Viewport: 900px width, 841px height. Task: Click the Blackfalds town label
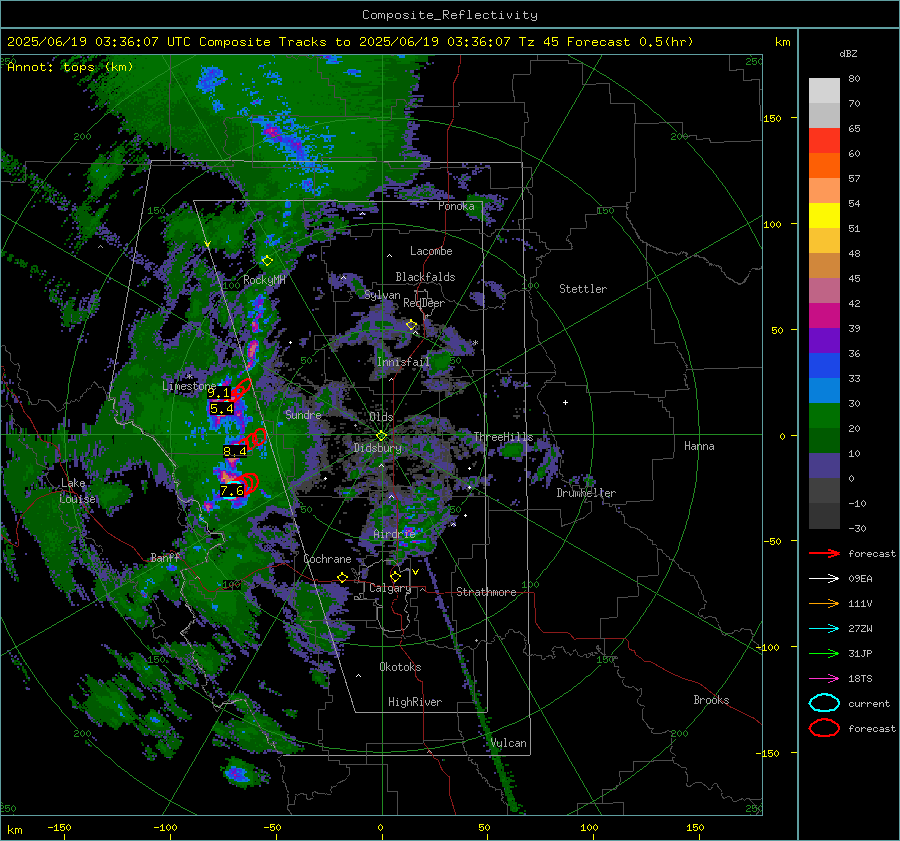pos(425,277)
